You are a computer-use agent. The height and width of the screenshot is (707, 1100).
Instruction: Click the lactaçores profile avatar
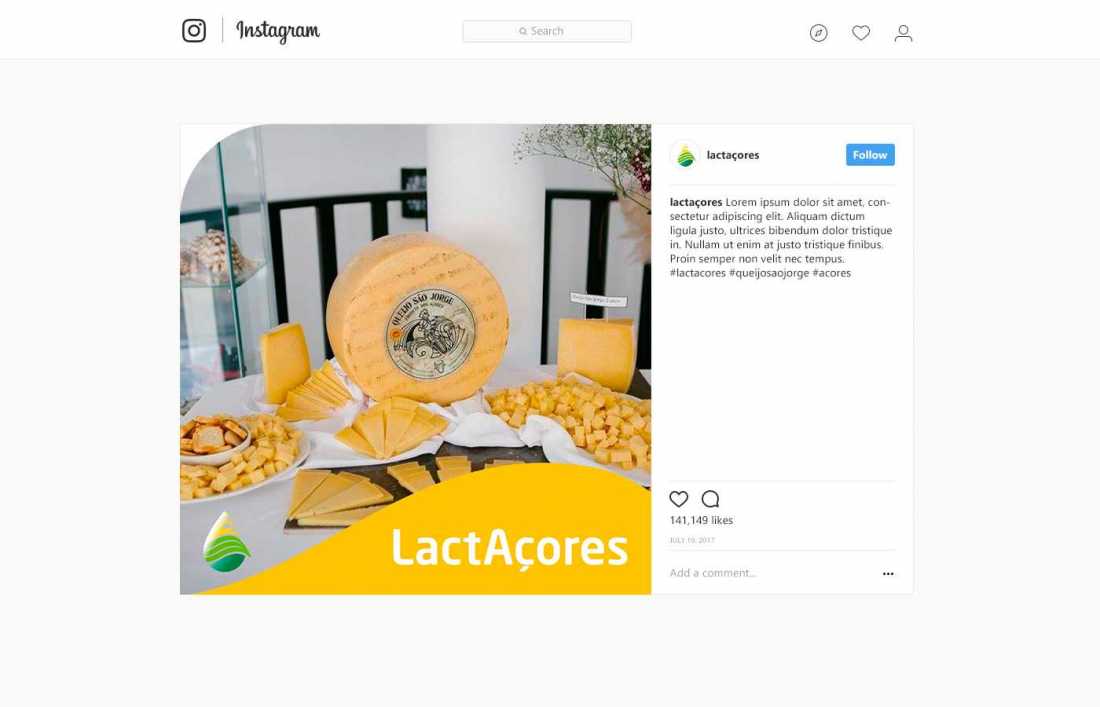click(685, 155)
